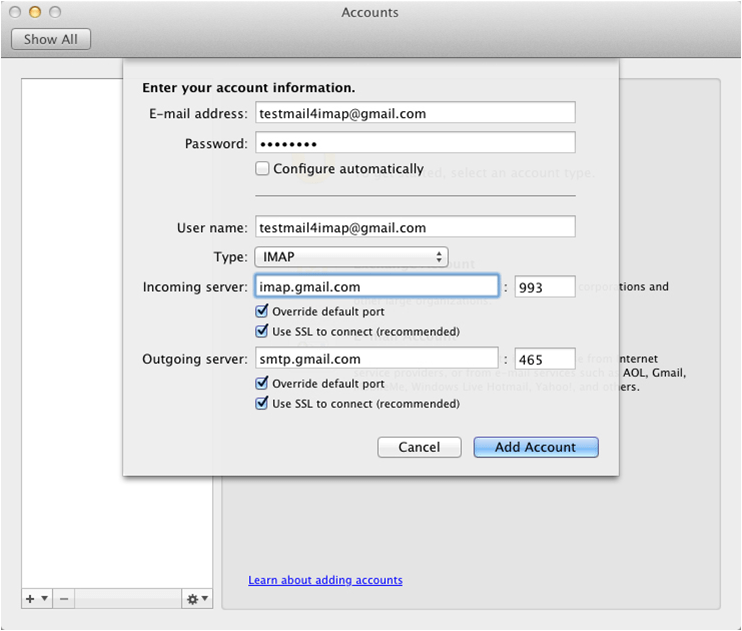The width and height of the screenshot is (742, 631).
Task: Uncheck incoming server Override default port
Action: 262,311
